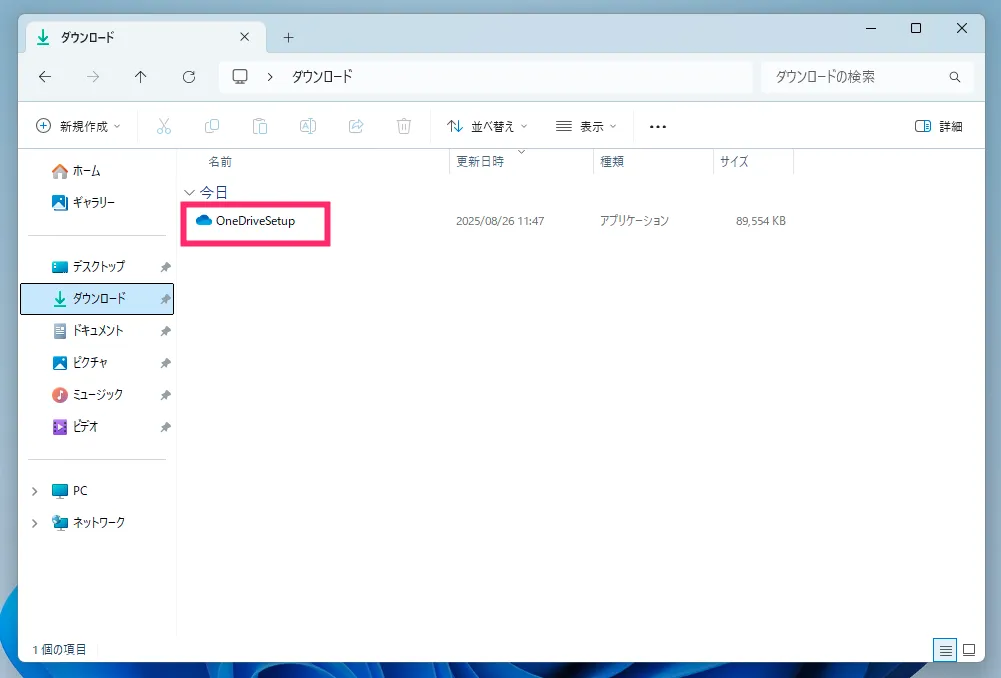The image size is (1001, 678).
Task: Select the OneDriveSetup file name
Action: point(255,221)
